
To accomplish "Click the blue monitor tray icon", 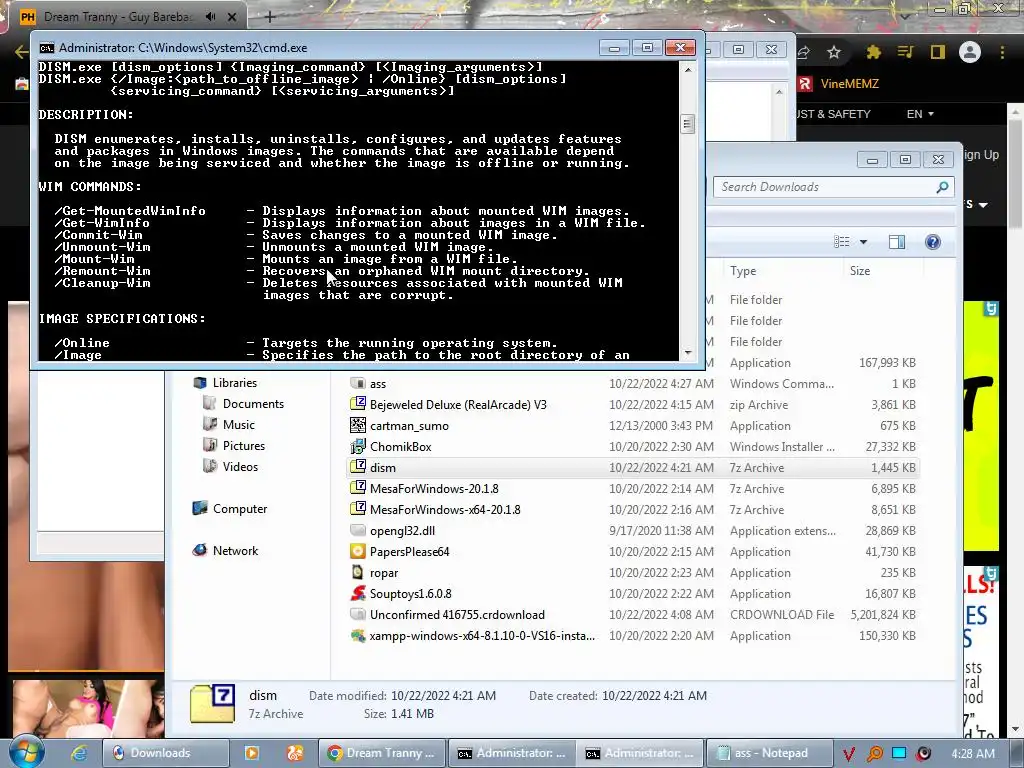I will pos(899,753).
